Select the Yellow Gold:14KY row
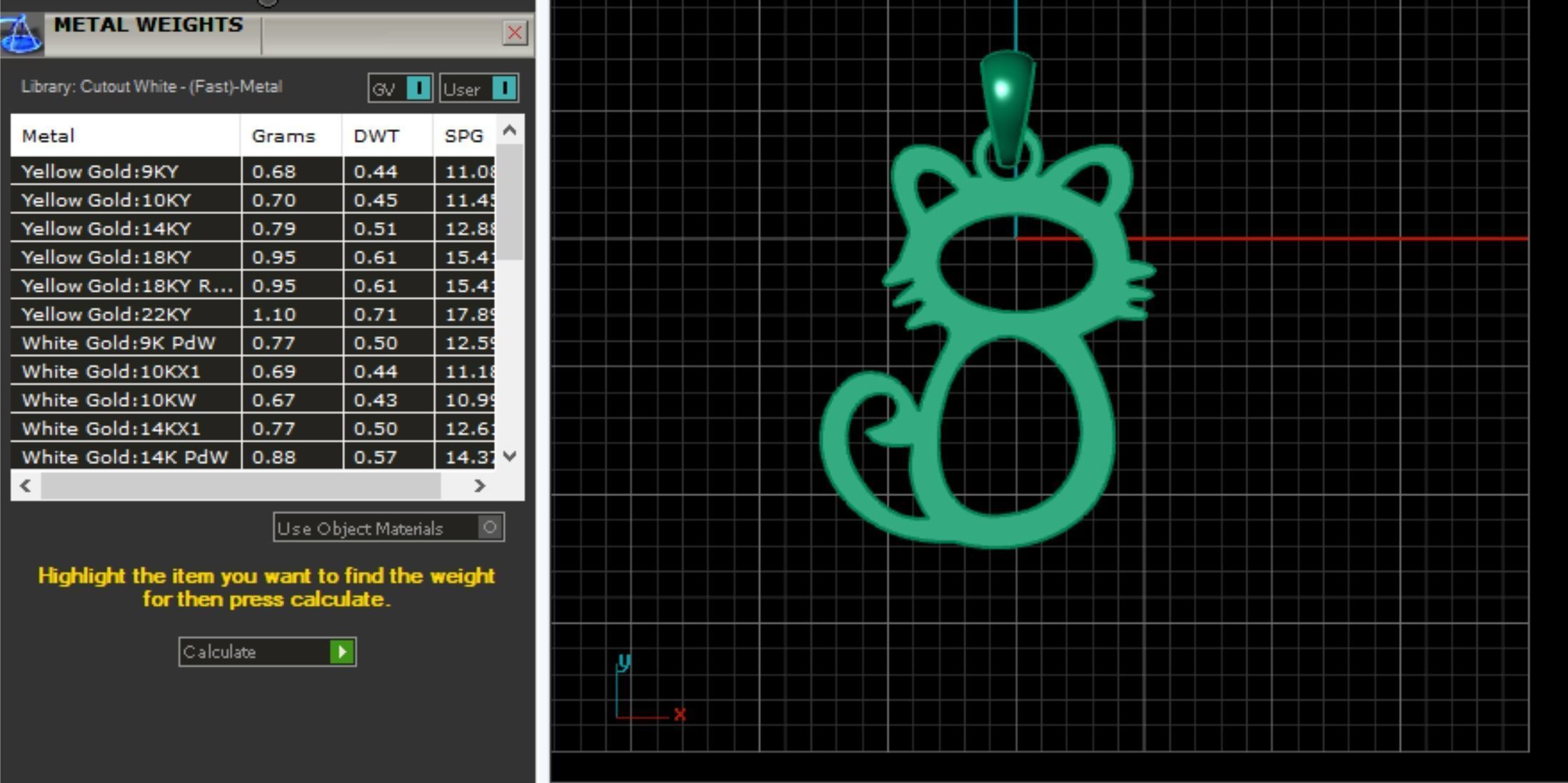The width and height of the screenshot is (1568, 783). (x=253, y=228)
